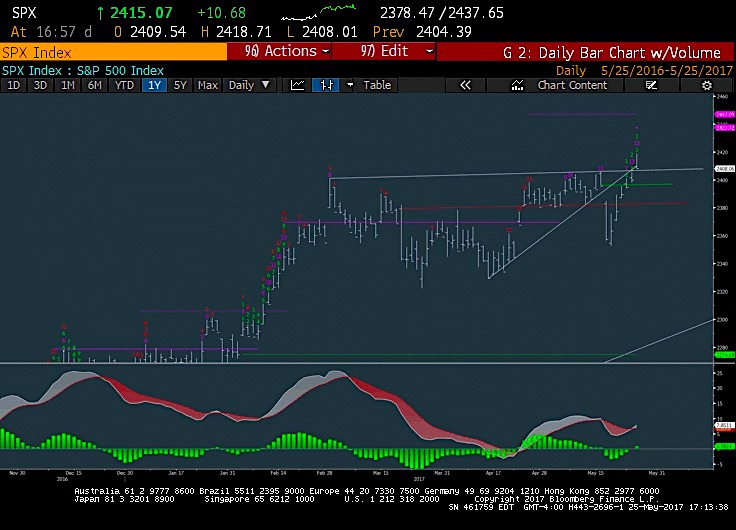Image resolution: width=736 pixels, height=530 pixels.
Task: Set range to 1D
Action: [x=13, y=85]
